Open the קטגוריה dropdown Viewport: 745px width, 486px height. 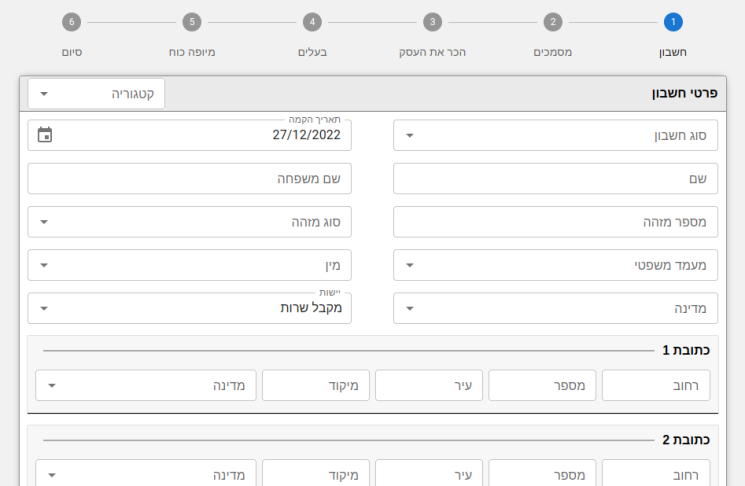tap(96, 94)
